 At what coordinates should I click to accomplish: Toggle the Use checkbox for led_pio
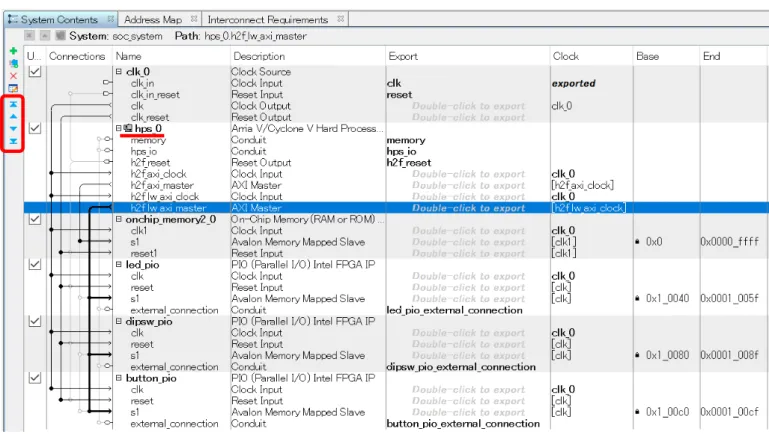tap(34, 264)
